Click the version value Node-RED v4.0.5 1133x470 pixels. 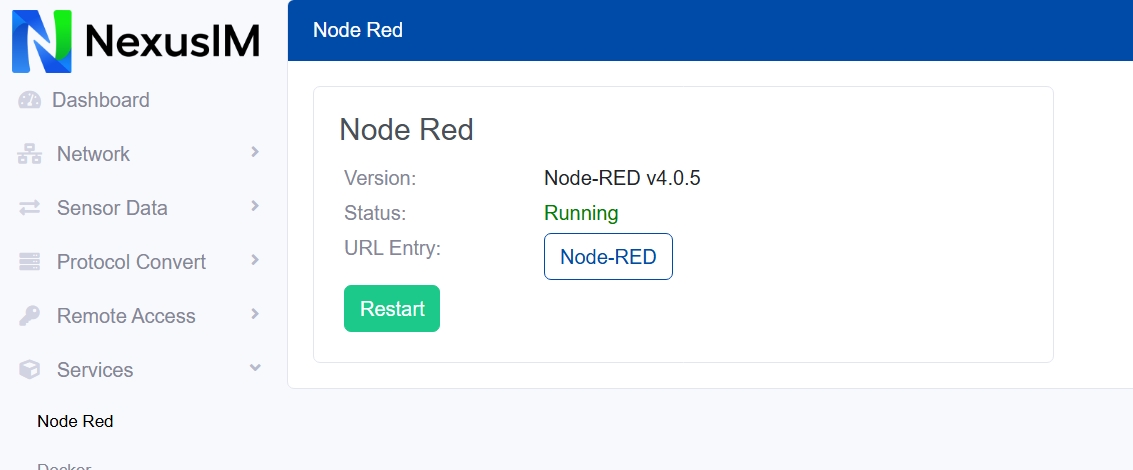622,178
